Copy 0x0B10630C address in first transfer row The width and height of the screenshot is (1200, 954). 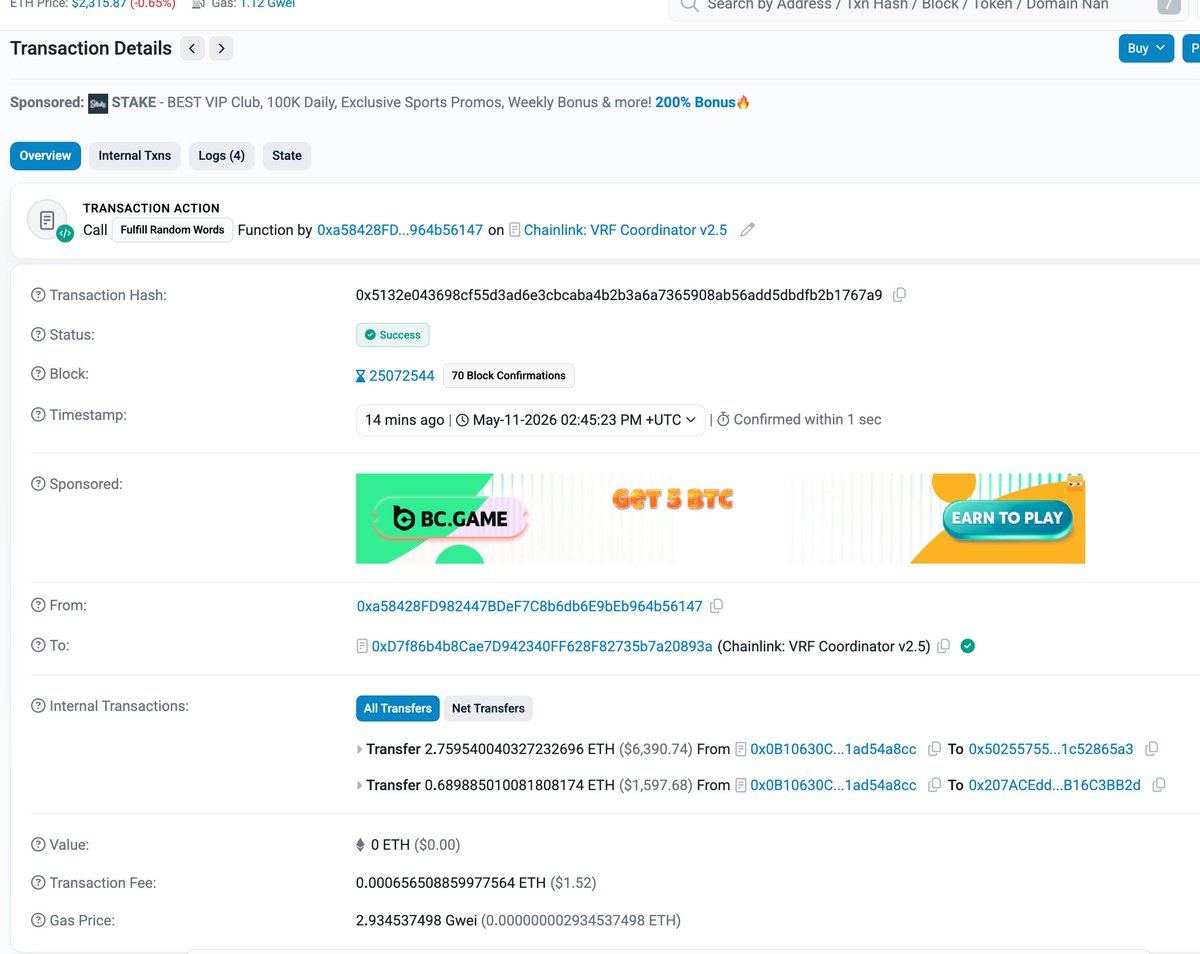click(x=934, y=749)
